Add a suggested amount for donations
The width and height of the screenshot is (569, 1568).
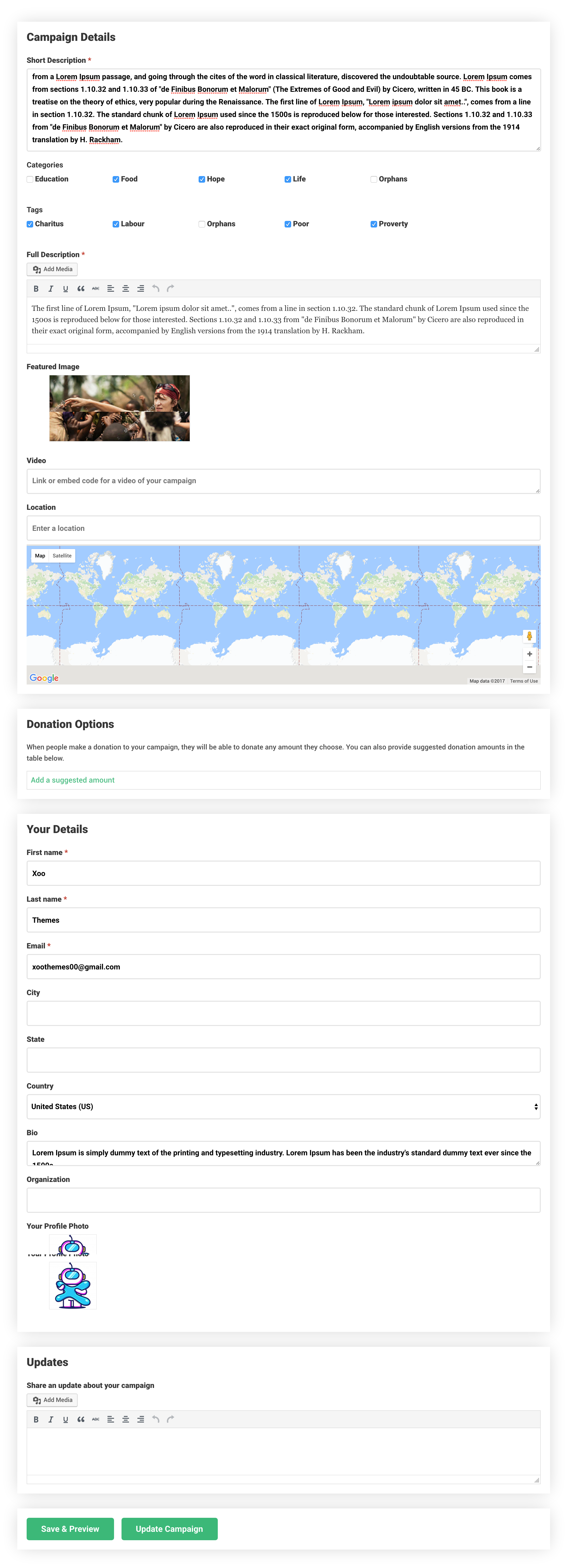click(x=72, y=780)
